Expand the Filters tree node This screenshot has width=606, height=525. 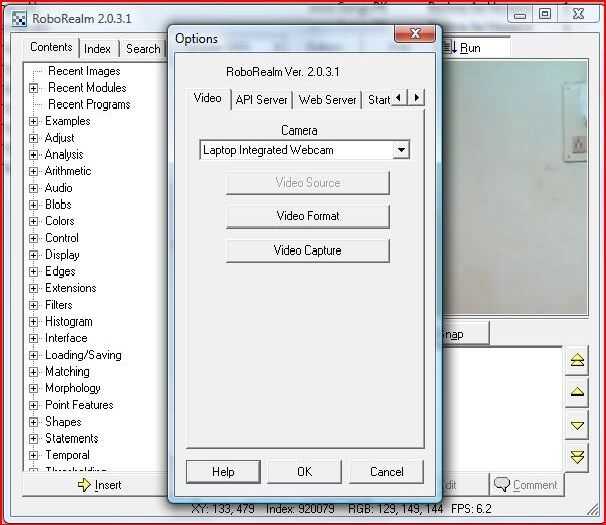(34, 305)
